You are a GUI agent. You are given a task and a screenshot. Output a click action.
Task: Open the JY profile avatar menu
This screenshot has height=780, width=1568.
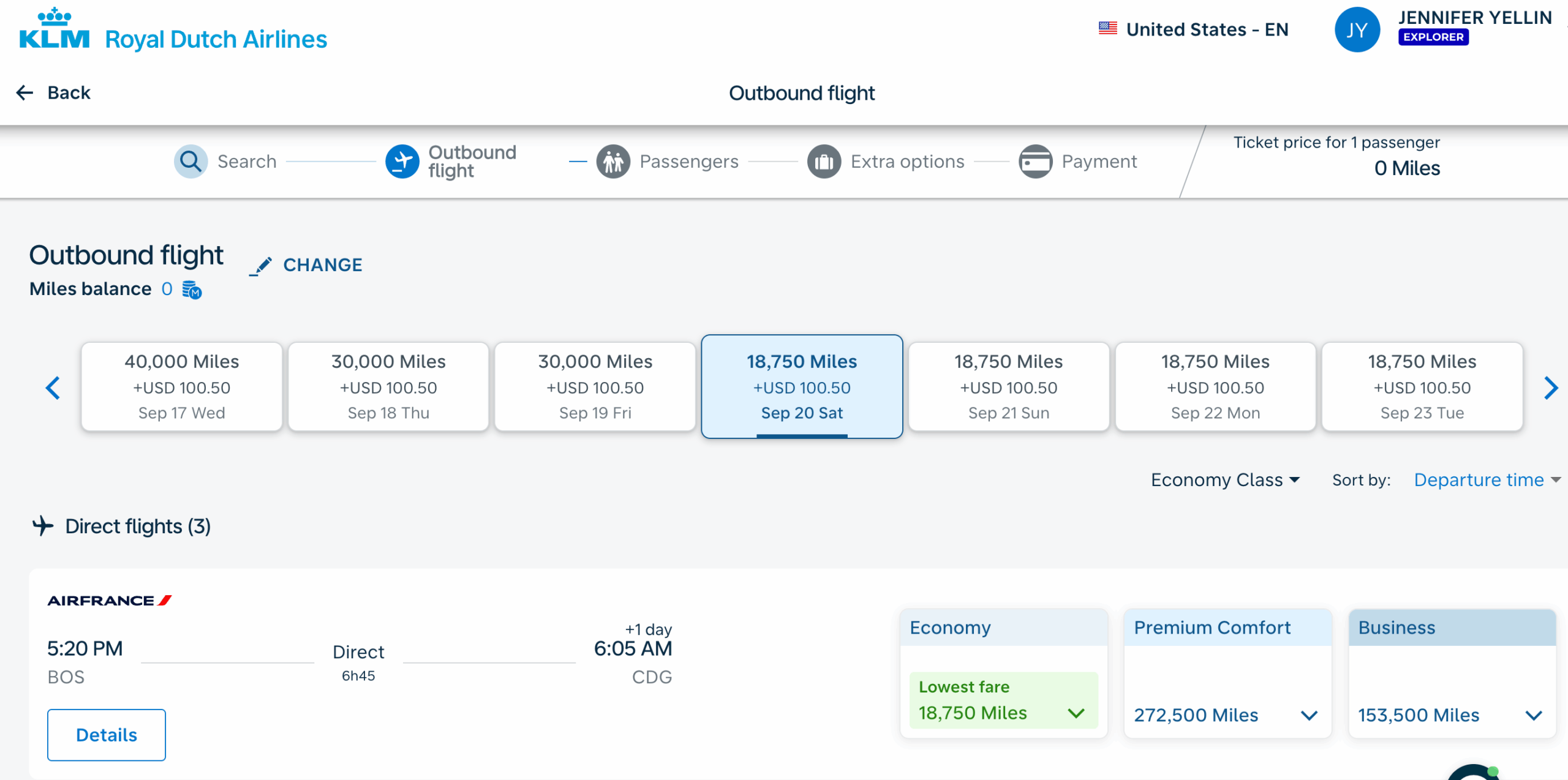pos(1357,29)
